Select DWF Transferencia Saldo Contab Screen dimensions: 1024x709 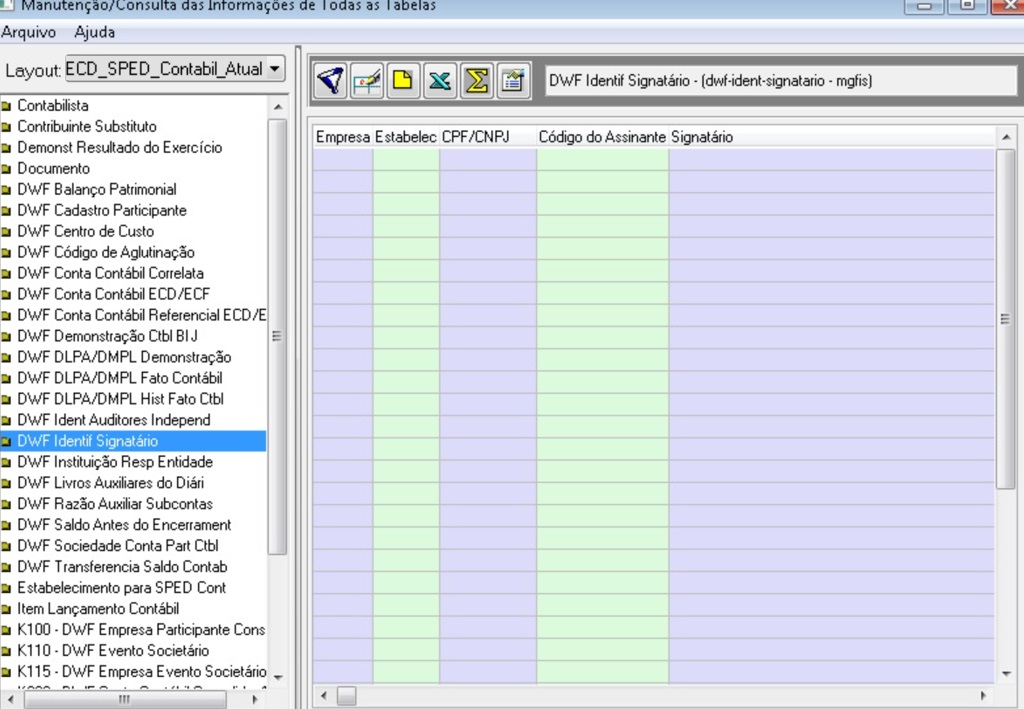122,567
